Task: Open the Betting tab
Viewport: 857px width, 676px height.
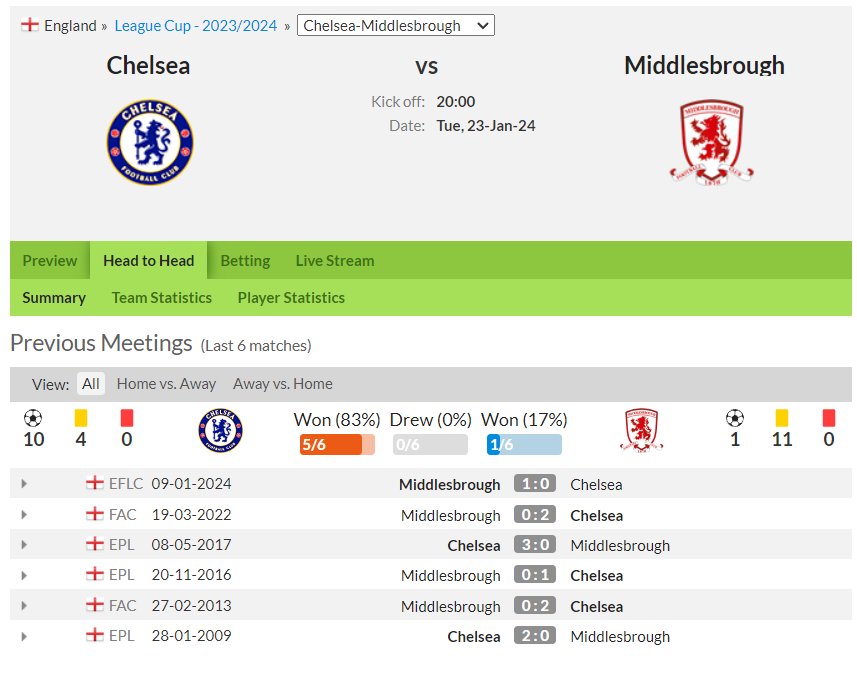Action: pos(245,261)
